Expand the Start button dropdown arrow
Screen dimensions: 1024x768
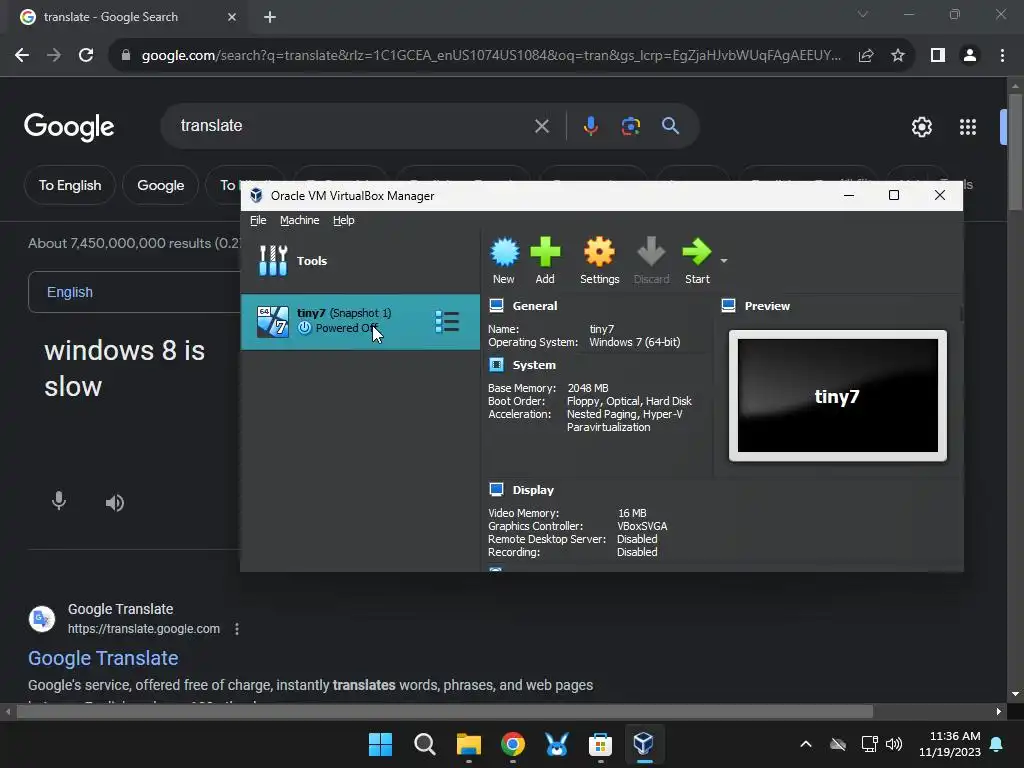coord(724,261)
